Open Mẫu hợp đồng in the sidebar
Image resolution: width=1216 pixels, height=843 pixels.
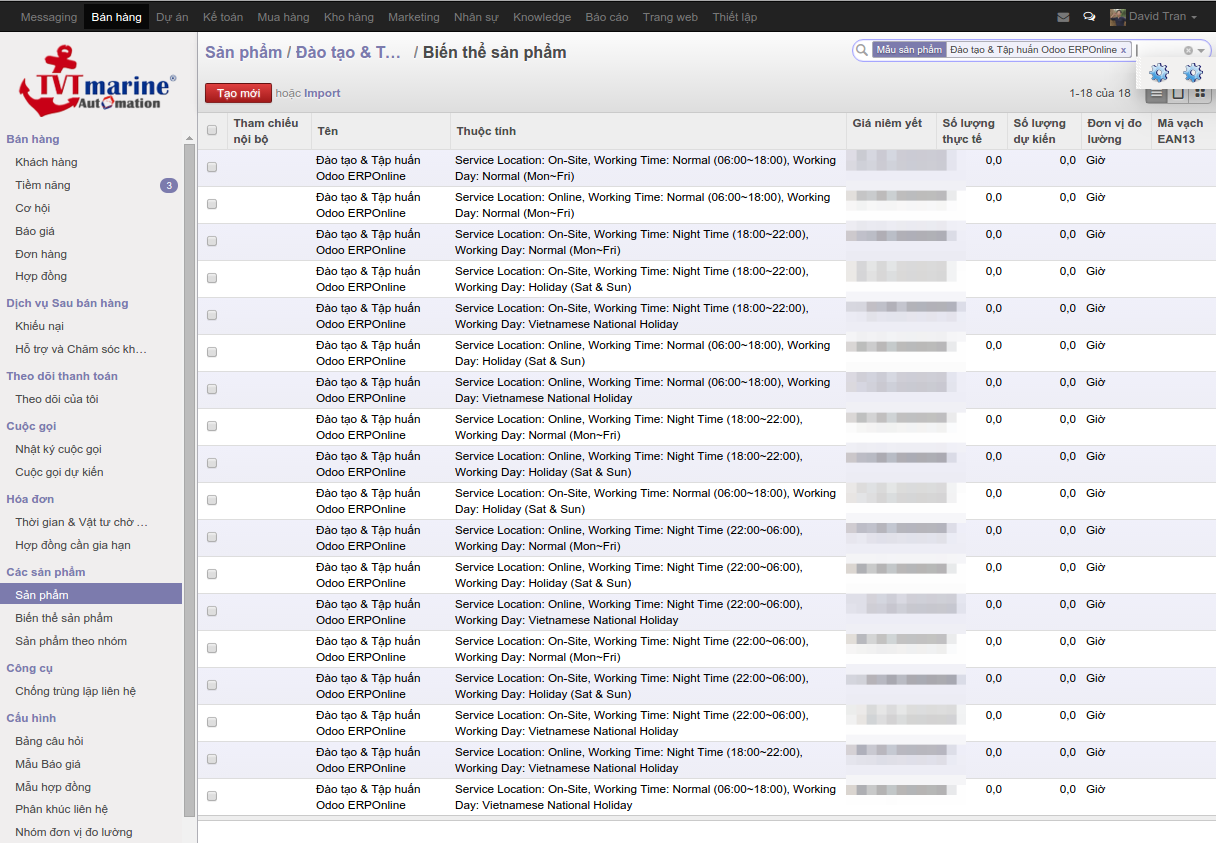click(x=53, y=787)
